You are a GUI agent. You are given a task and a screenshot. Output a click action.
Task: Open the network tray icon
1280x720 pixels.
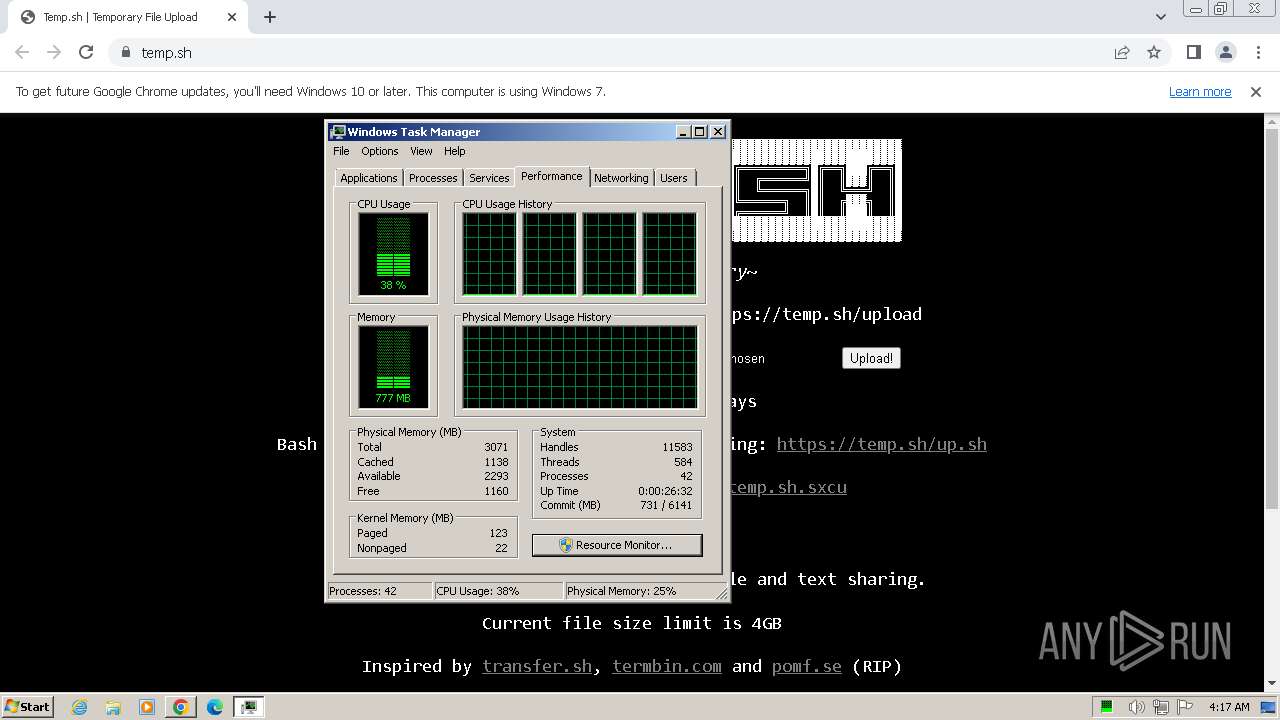coord(1161,707)
